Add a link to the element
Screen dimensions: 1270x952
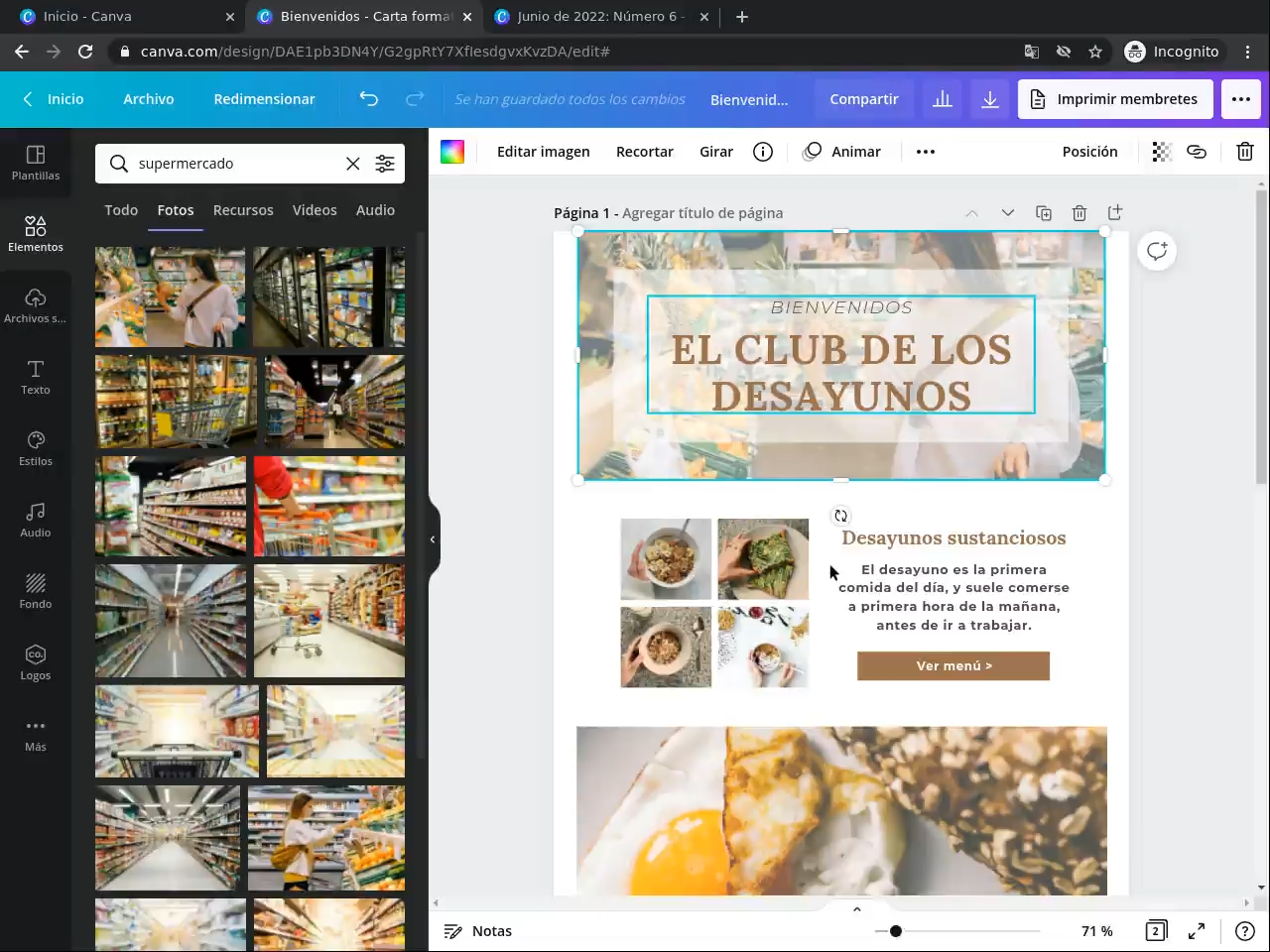click(x=1197, y=152)
